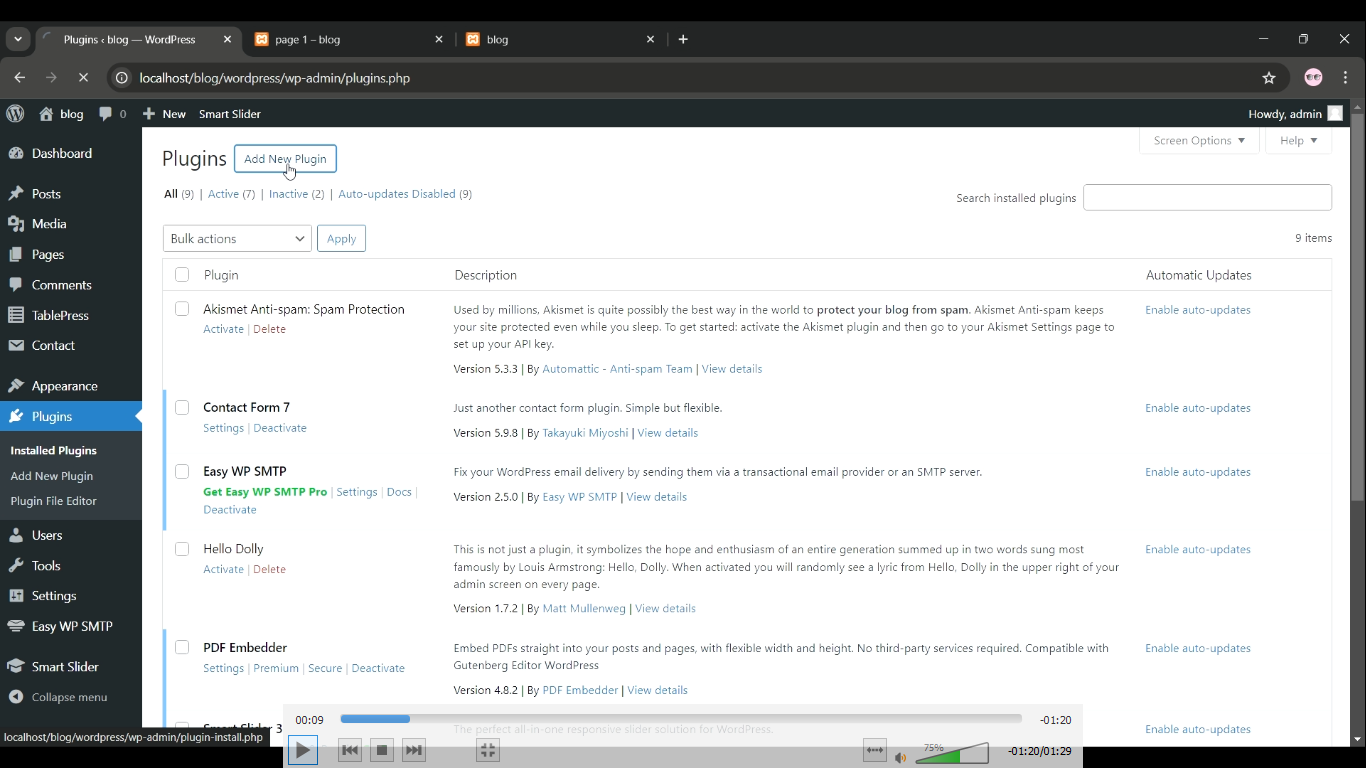The width and height of the screenshot is (1366, 768).
Task: Open Bulk actions dropdown
Action: pos(237,238)
